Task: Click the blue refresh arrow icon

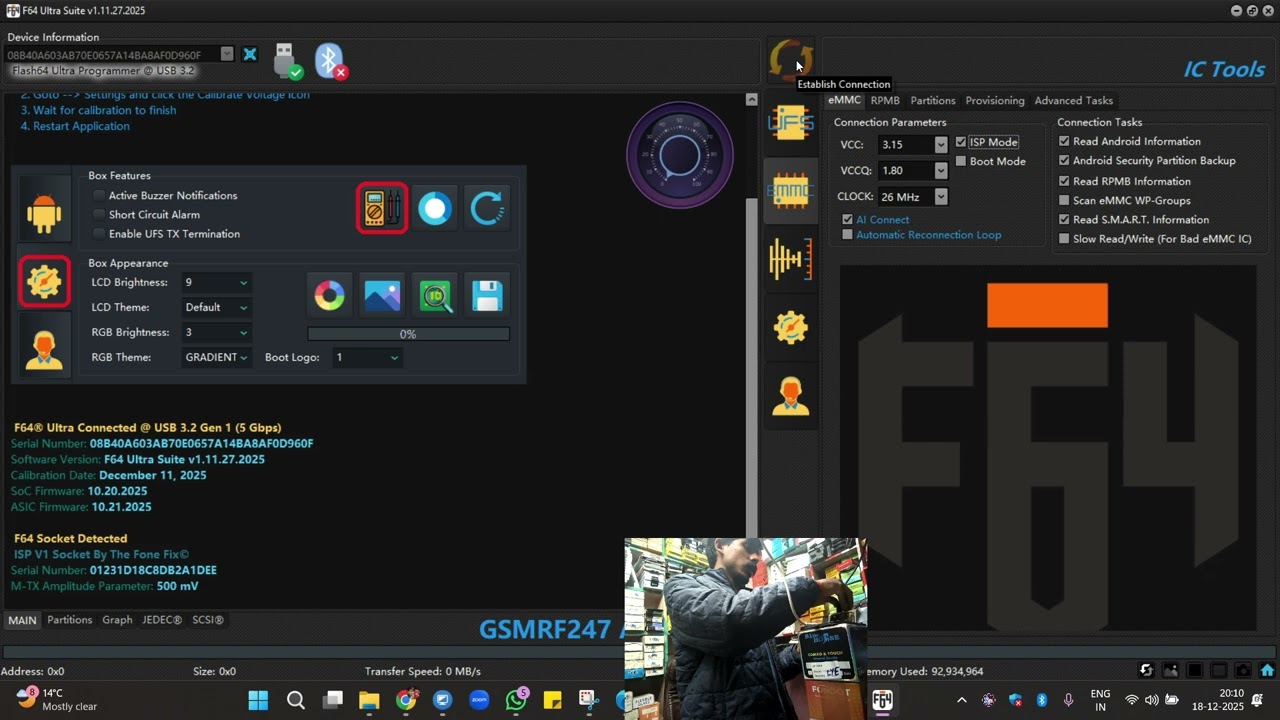Action: point(487,208)
